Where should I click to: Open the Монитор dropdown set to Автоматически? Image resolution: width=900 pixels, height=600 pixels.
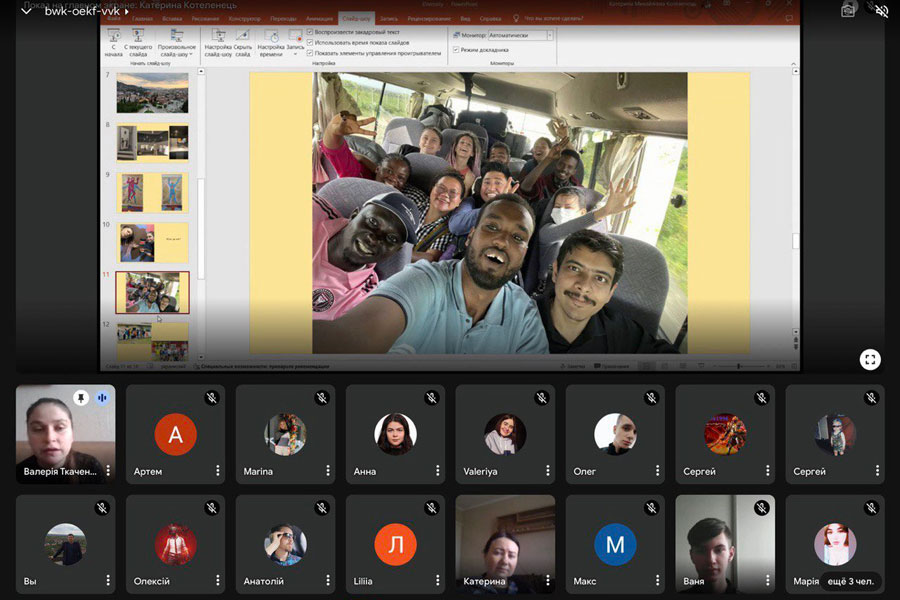click(x=549, y=35)
